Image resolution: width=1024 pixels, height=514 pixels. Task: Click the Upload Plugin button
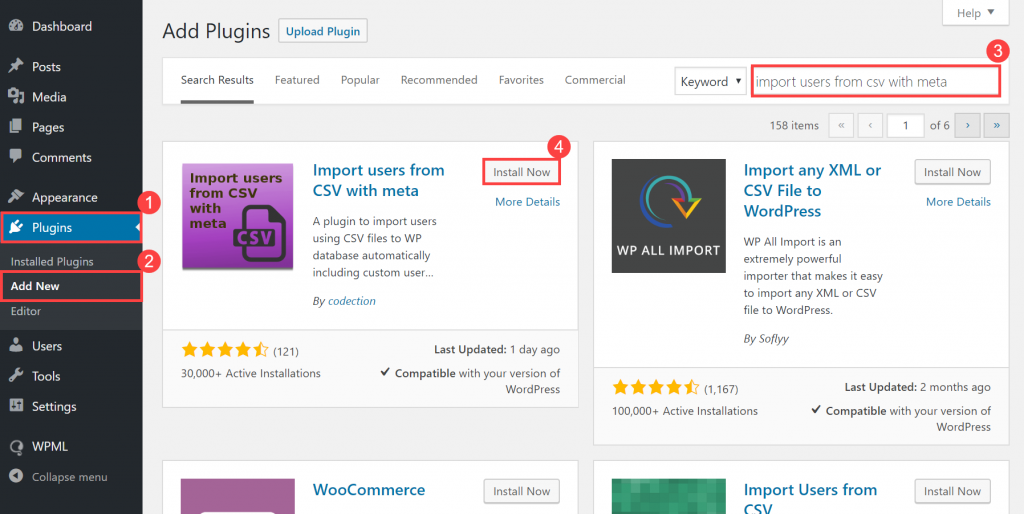coord(323,31)
